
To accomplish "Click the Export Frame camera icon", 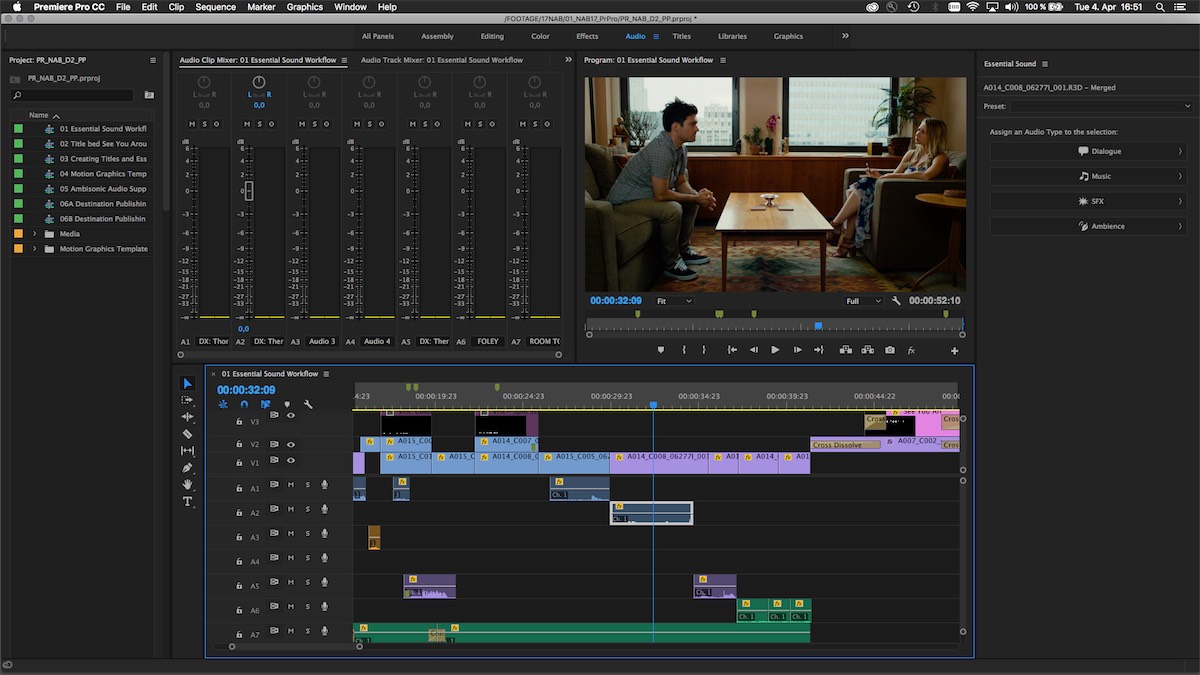I will click(890, 350).
